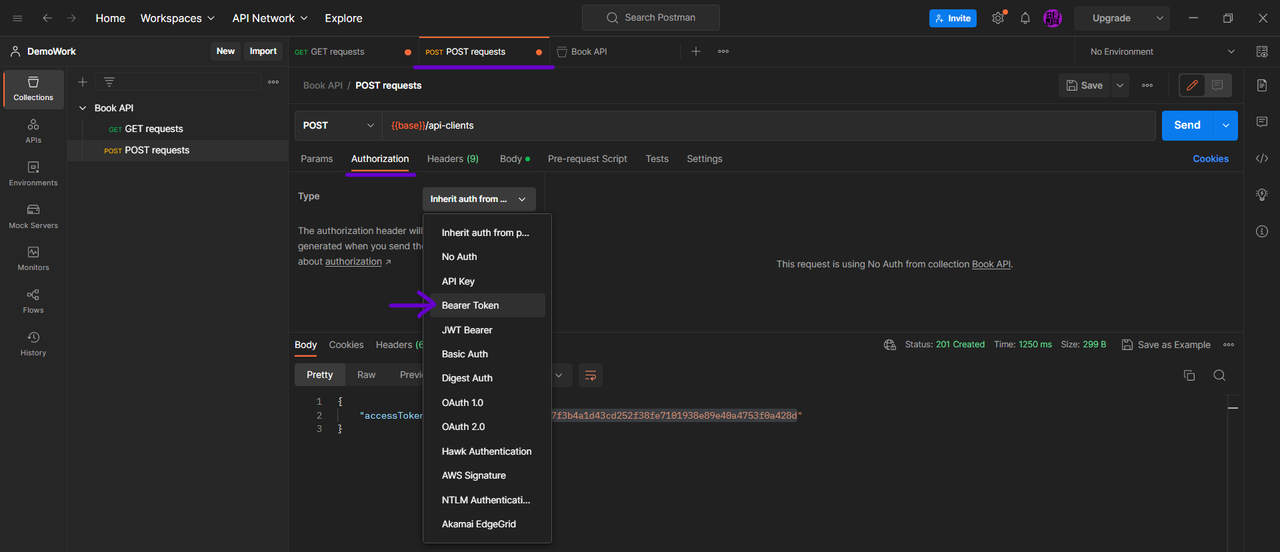The height and width of the screenshot is (552, 1280).
Task: Open Workspaces dropdown
Action: point(177,18)
